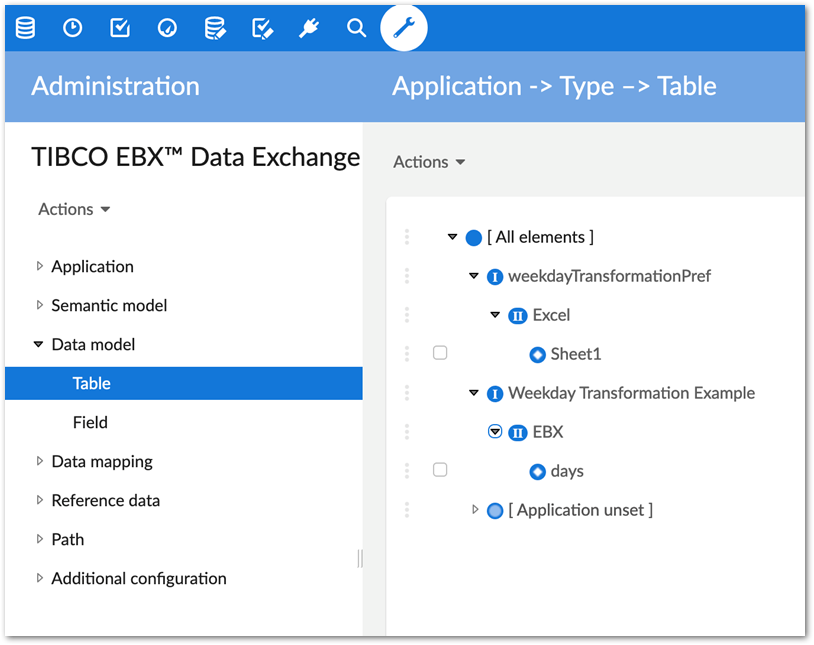Click the magnifier search icon
Viewport: 814px width, 645px height.
[x=356, y=28]
